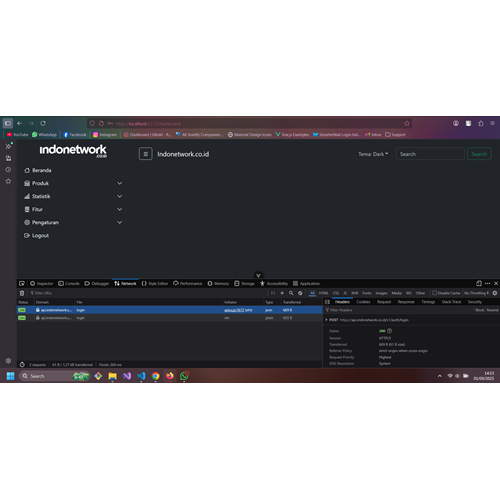Open the network search magnifier icon
The height and width of the screenshot is (500, 500).
point(291,293)
